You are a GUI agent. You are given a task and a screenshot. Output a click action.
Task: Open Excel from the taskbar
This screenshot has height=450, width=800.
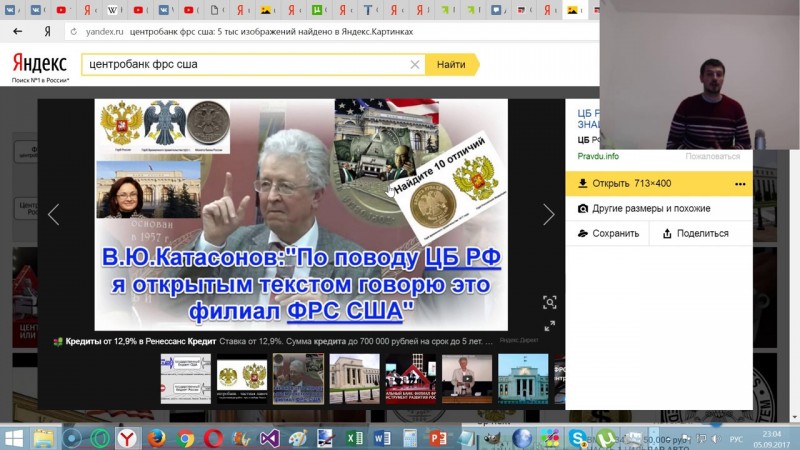click(x=354, y=438)
